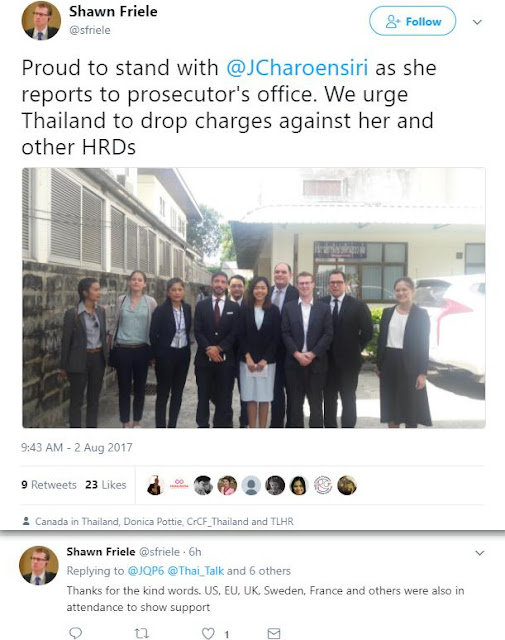This screenshot has height=640, width=505.
Task: Open the @JCharoensiri mention link
Action: [x=297, y=68]
